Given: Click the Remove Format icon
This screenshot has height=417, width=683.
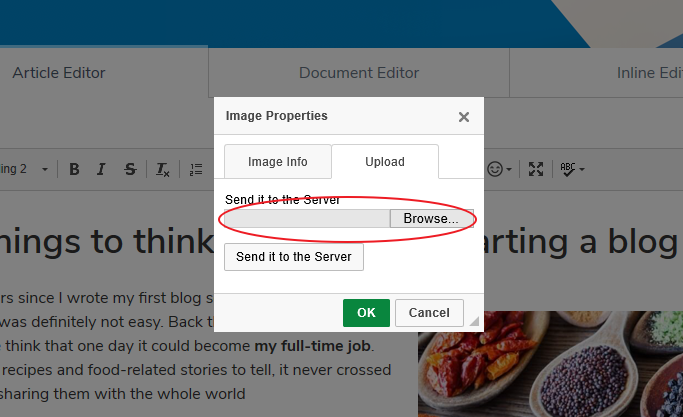Looking at the screenshot, I should point(162,169).
